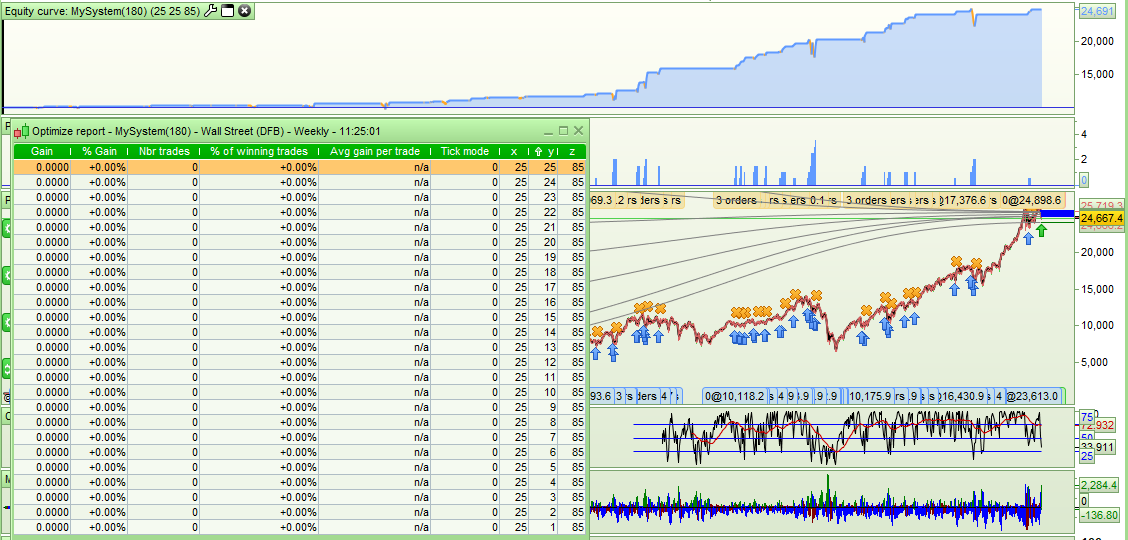This screenshot has height=540, width=1128.
Task: Sort by the Gain column header
Action: [41, 151]
